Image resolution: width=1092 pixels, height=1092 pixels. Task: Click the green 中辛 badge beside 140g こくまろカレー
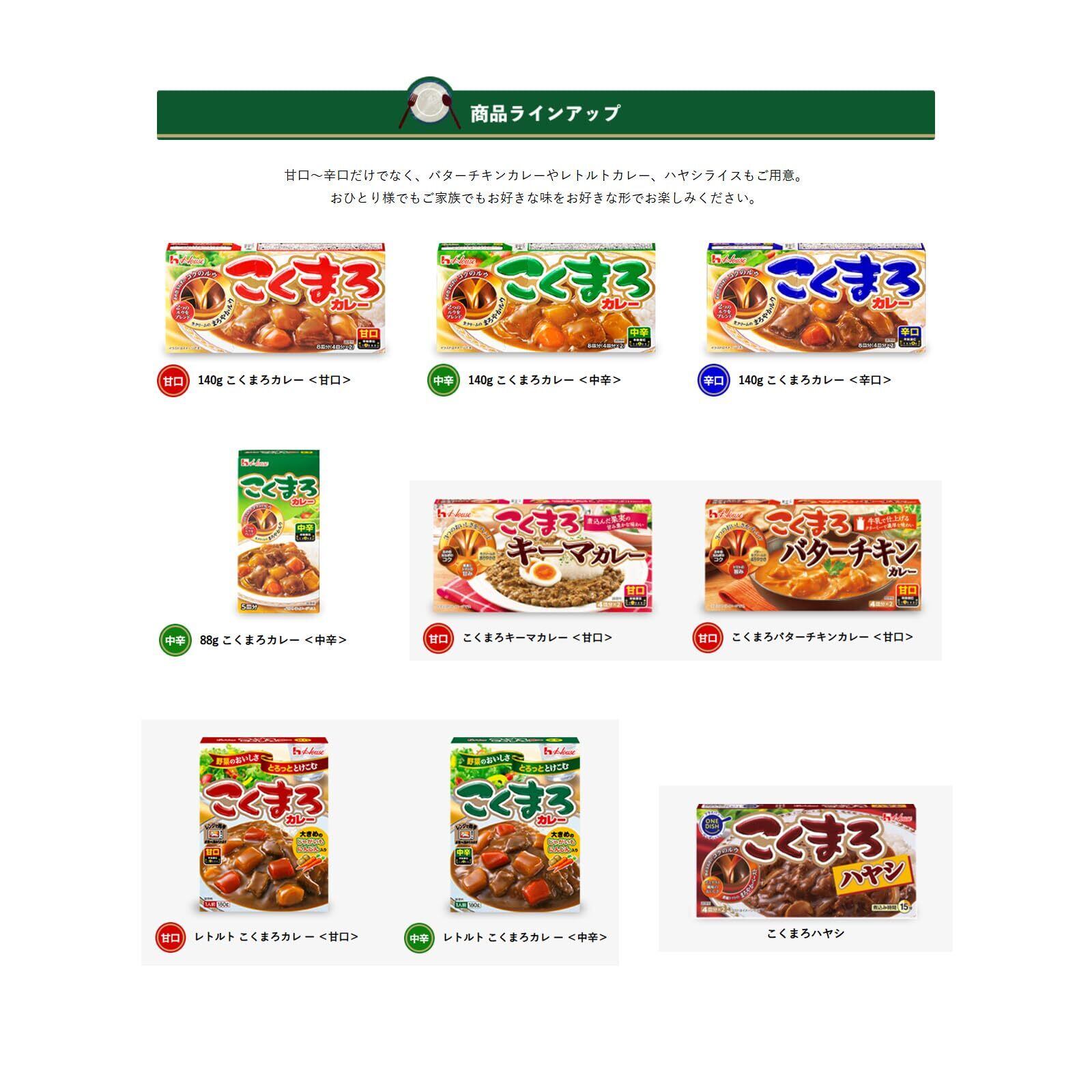click(x=444, y=381)
